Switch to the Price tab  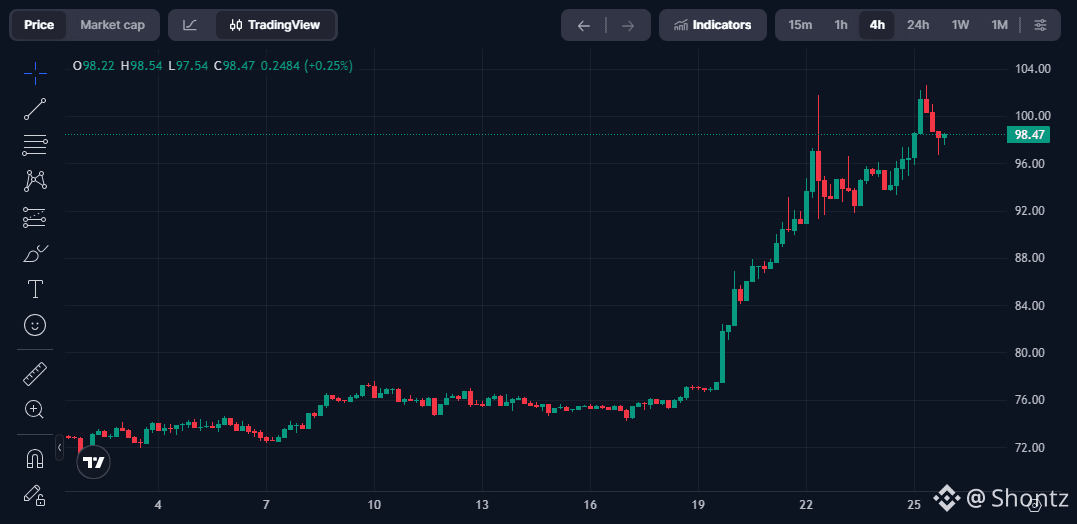[x=39, y=25]
